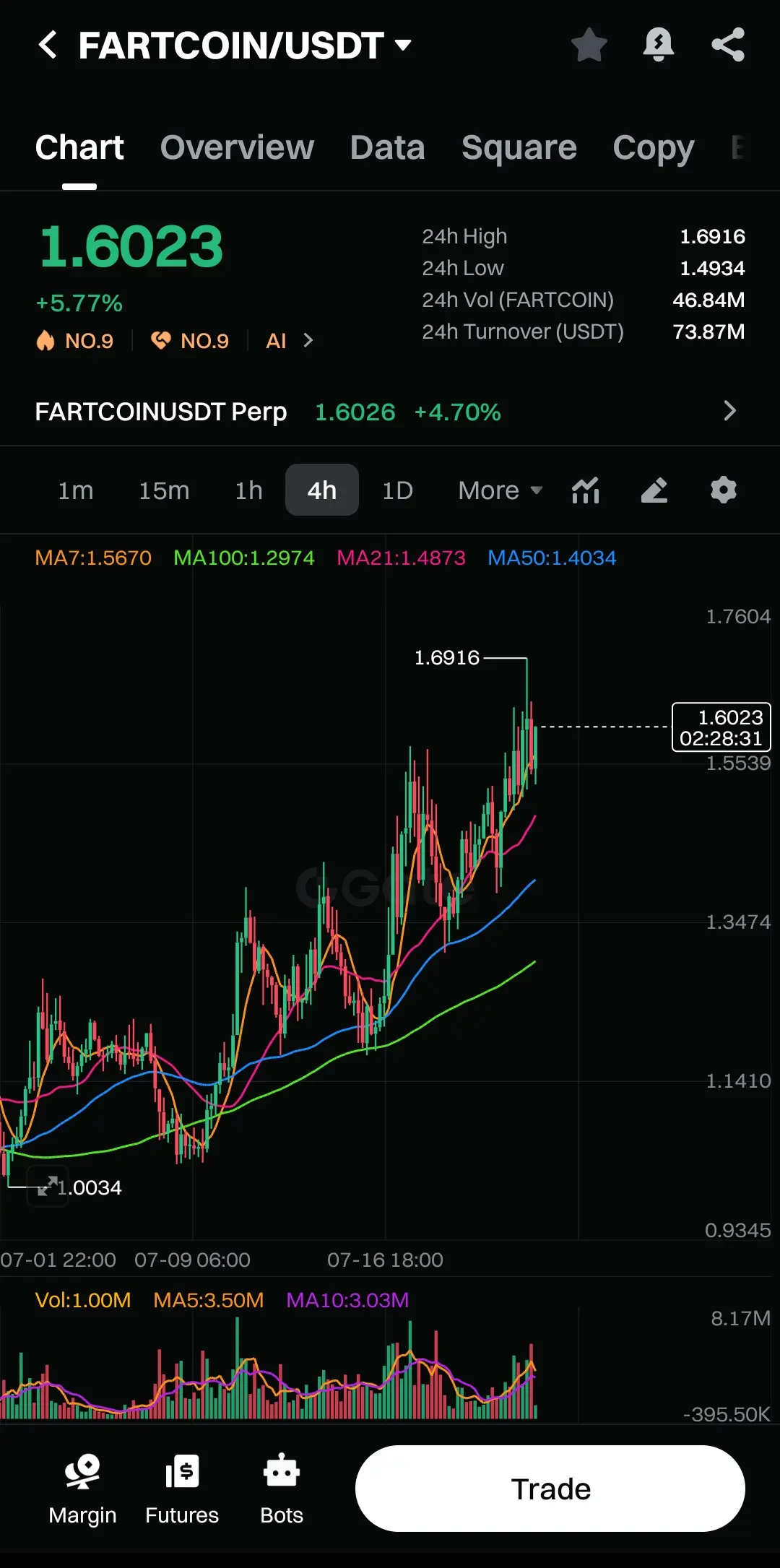The height and width of the screenshot is (1568, 780).
Task: Go back using the left arrow
Action: click(48, 45)
